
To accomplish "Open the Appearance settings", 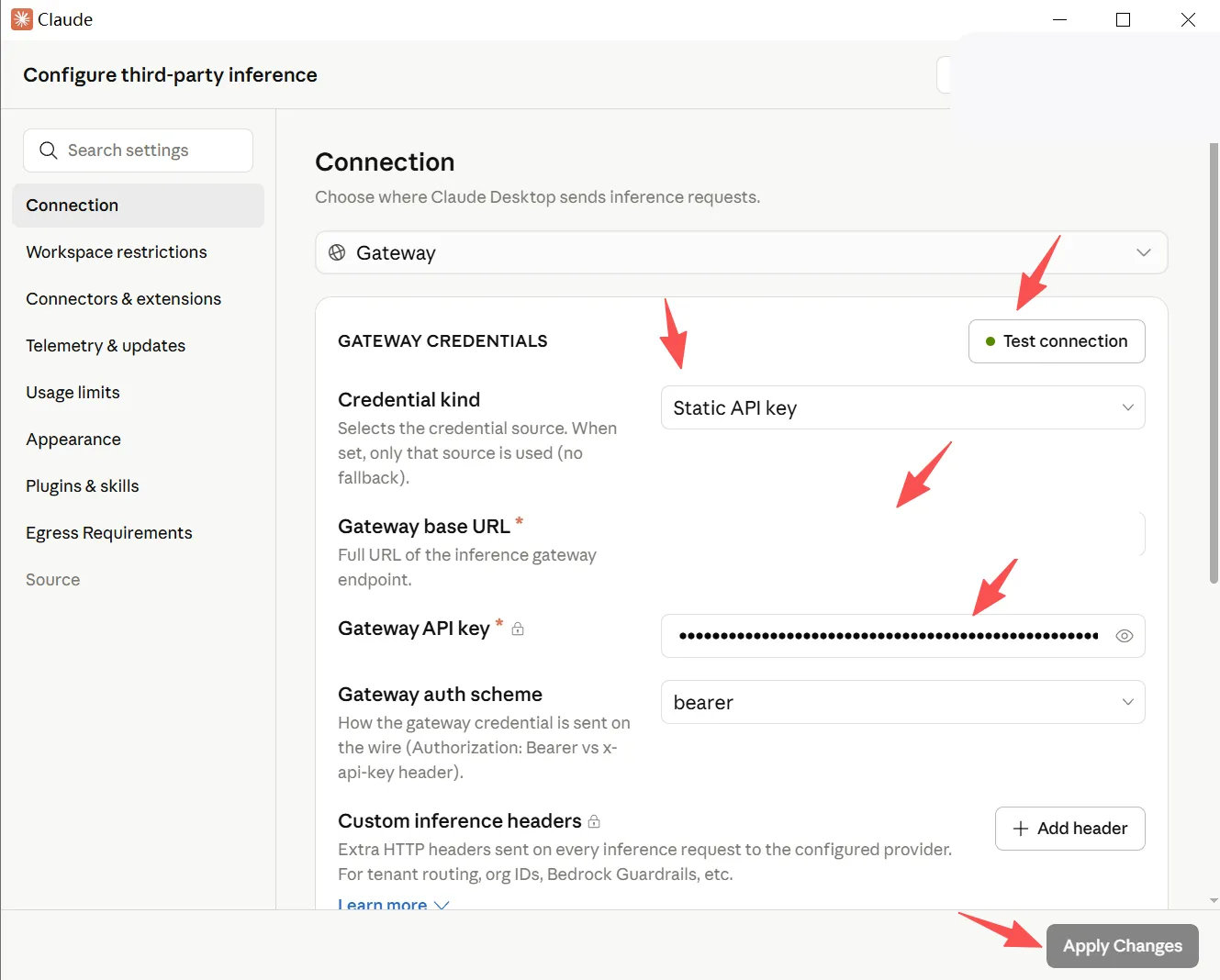I will pos(138,440).
